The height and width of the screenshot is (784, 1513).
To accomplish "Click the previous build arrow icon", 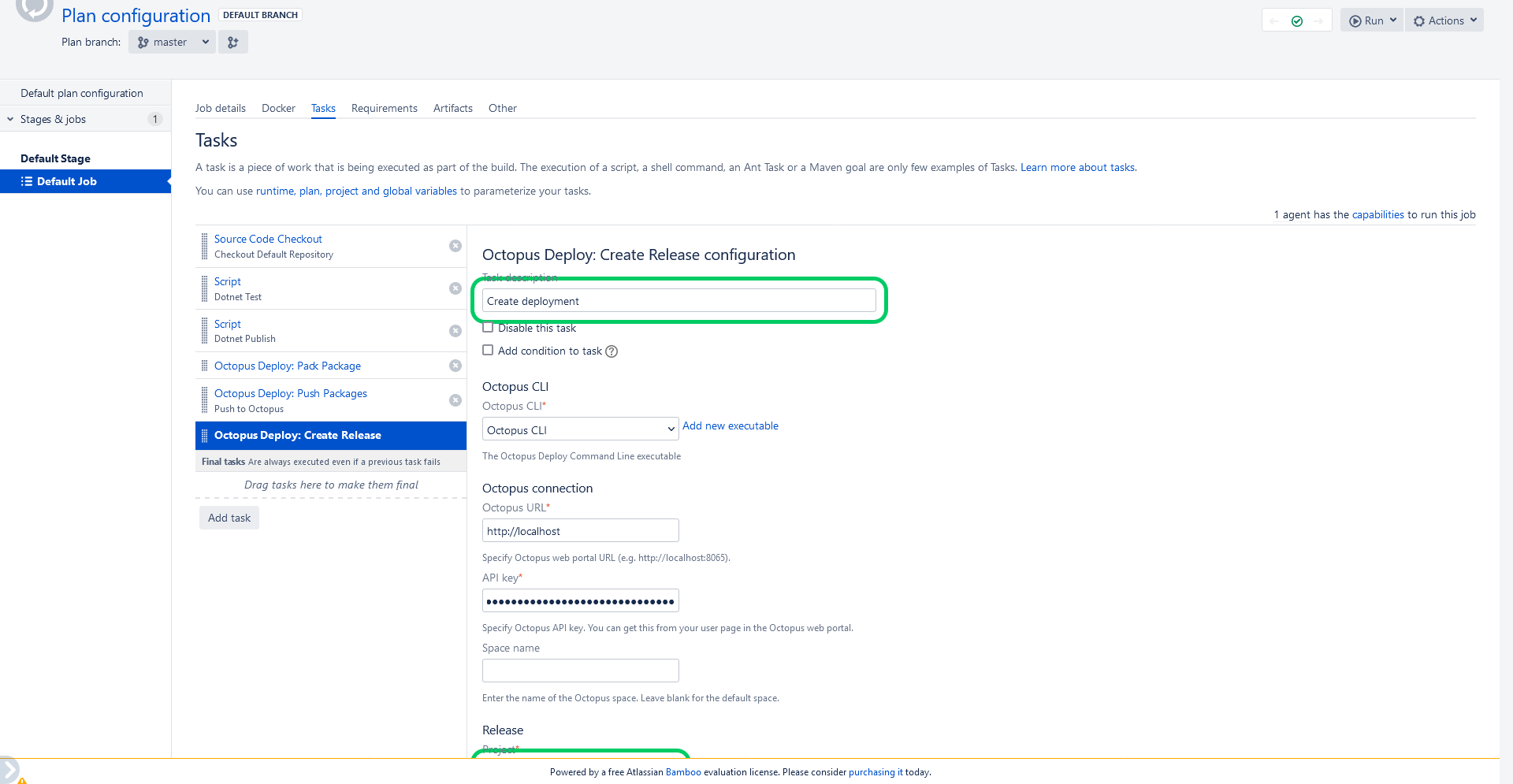I will tap(1275, 21).
